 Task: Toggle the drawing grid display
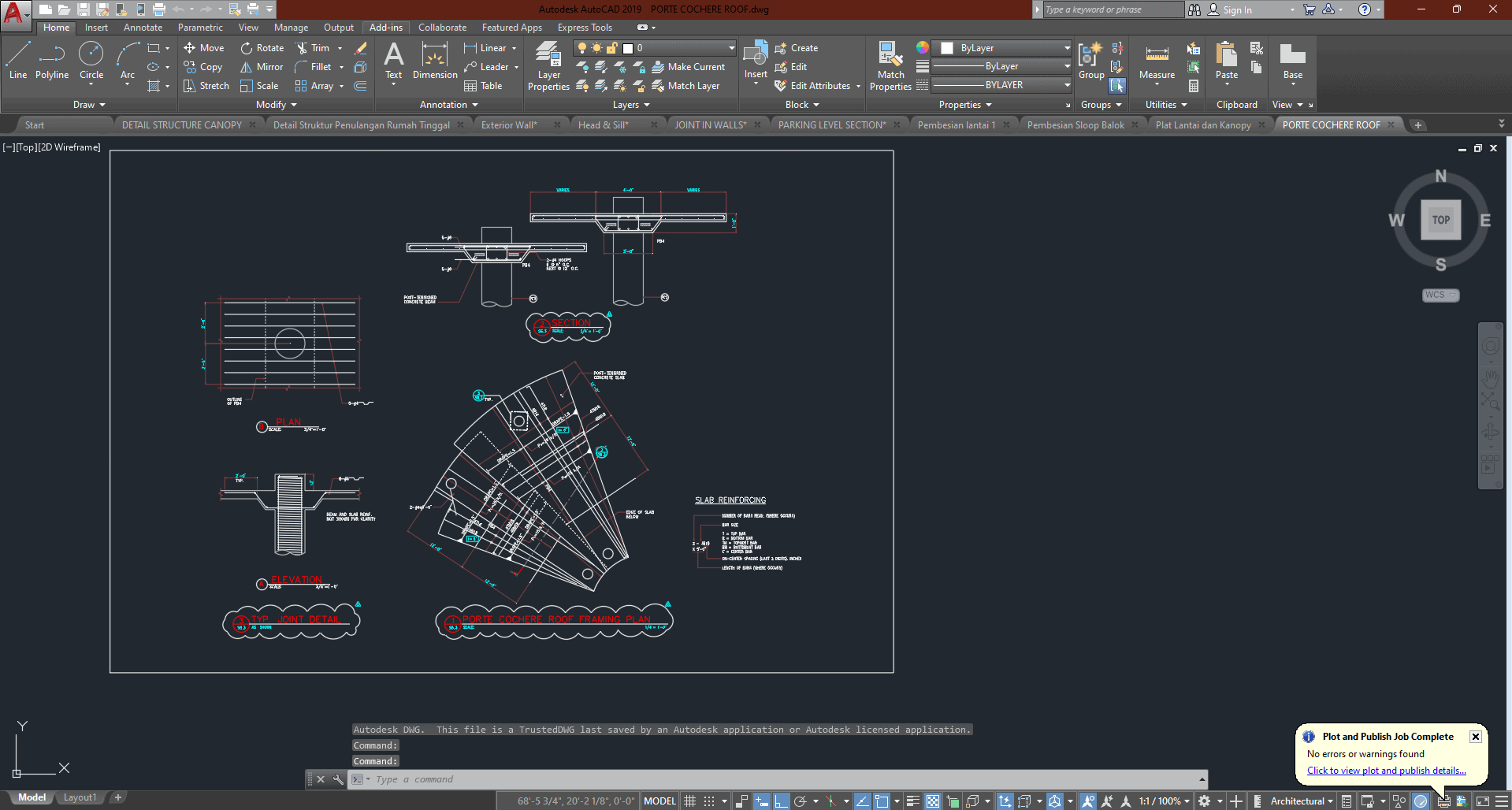pos(690,801)
